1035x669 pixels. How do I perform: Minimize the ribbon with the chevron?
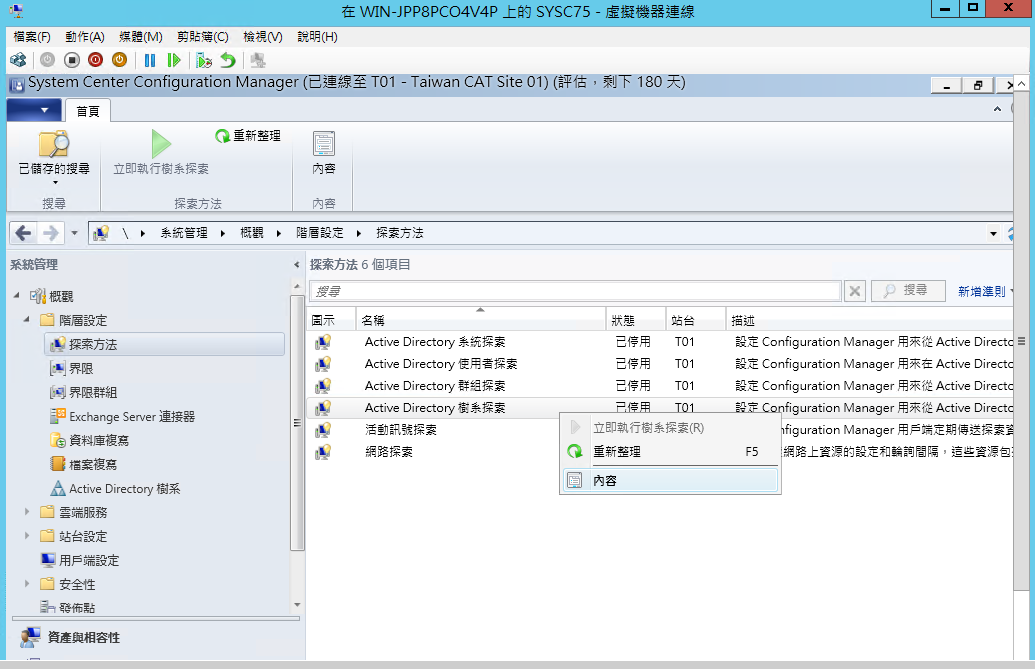[x=997, y=109]
